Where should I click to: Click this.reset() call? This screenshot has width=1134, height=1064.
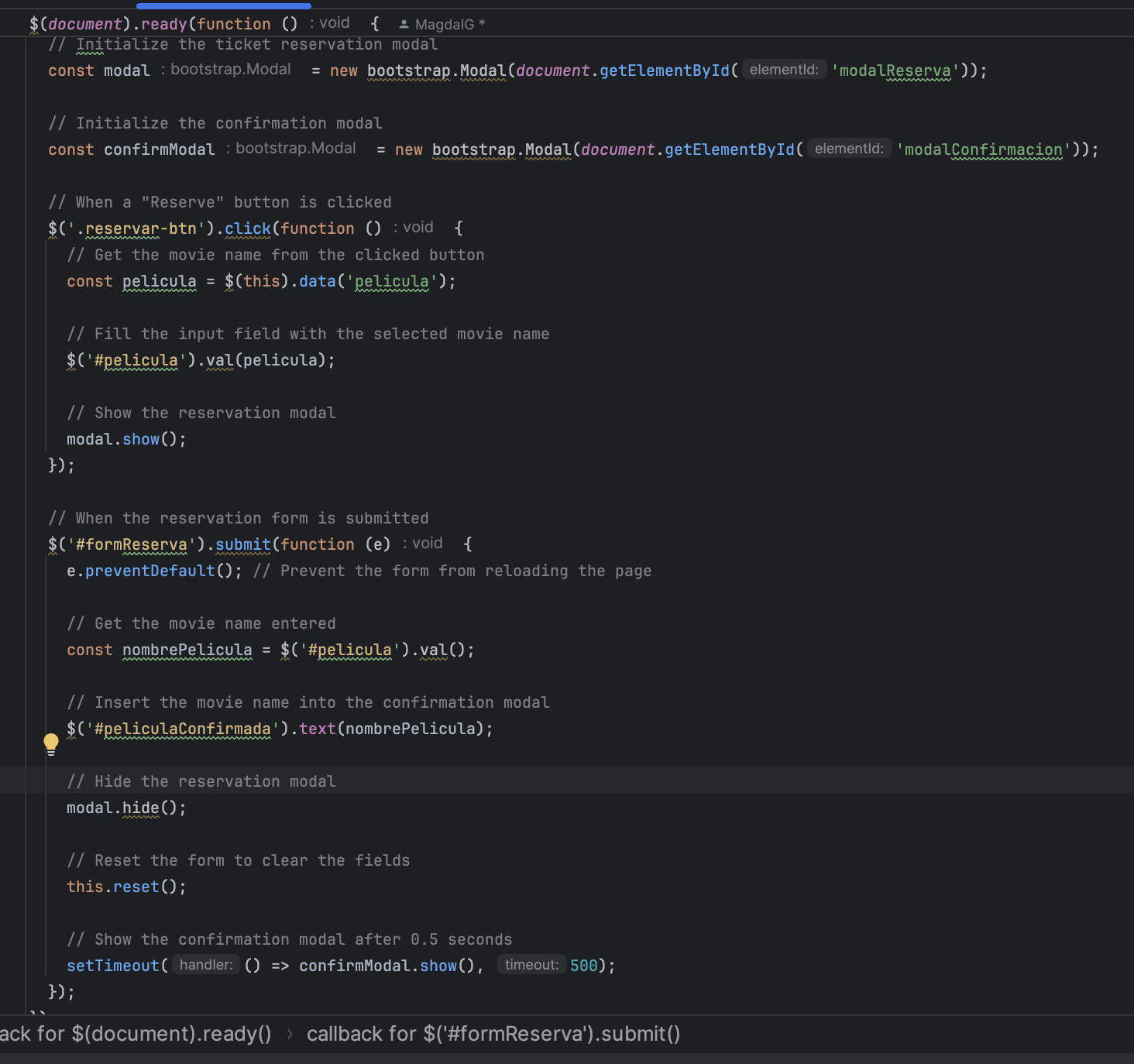[x=126, y=887]
